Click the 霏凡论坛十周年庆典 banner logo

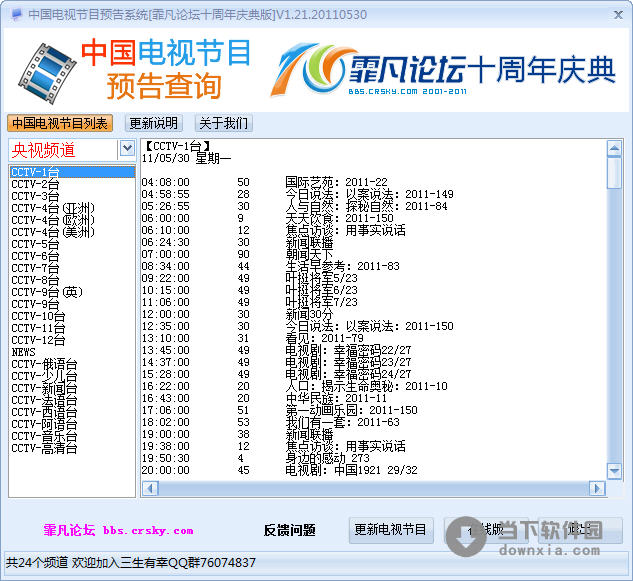point(443,71)
